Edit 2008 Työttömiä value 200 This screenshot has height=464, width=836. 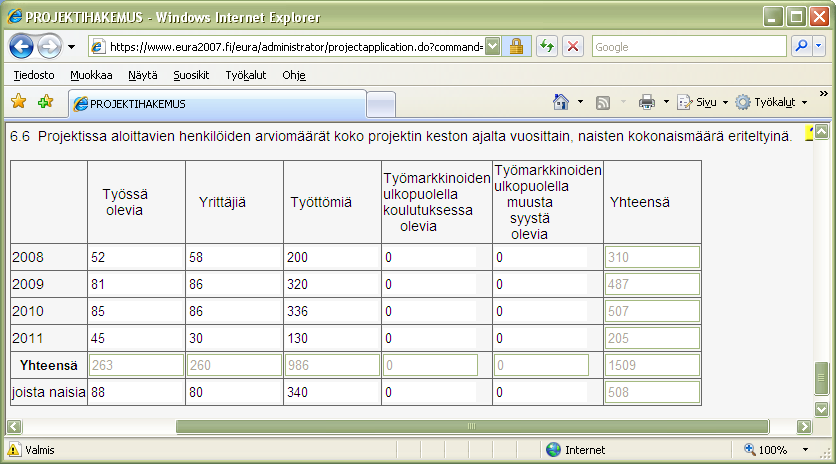click(332, 257)
